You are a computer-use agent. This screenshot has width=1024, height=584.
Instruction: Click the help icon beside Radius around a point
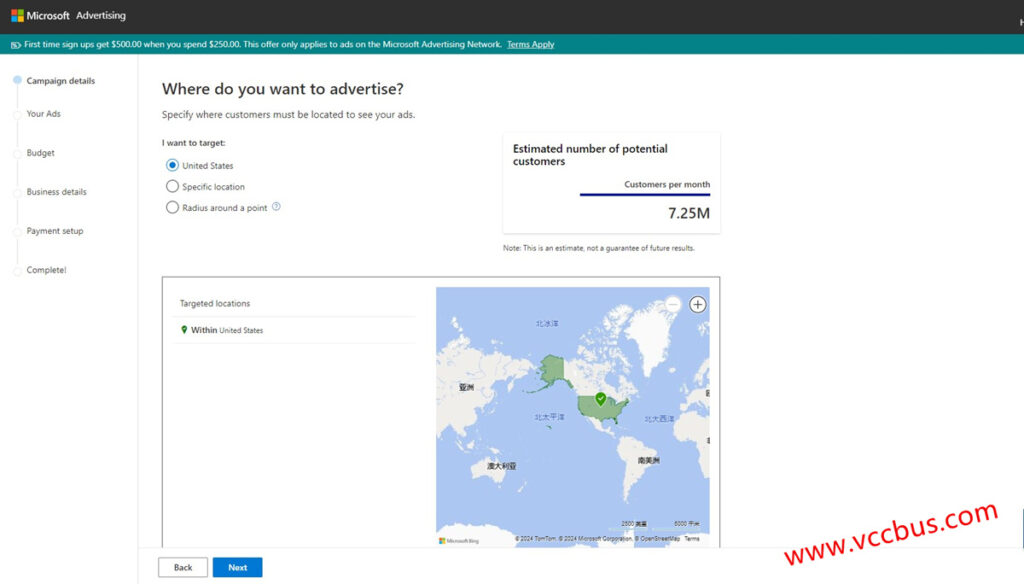(x=276, y=207)
